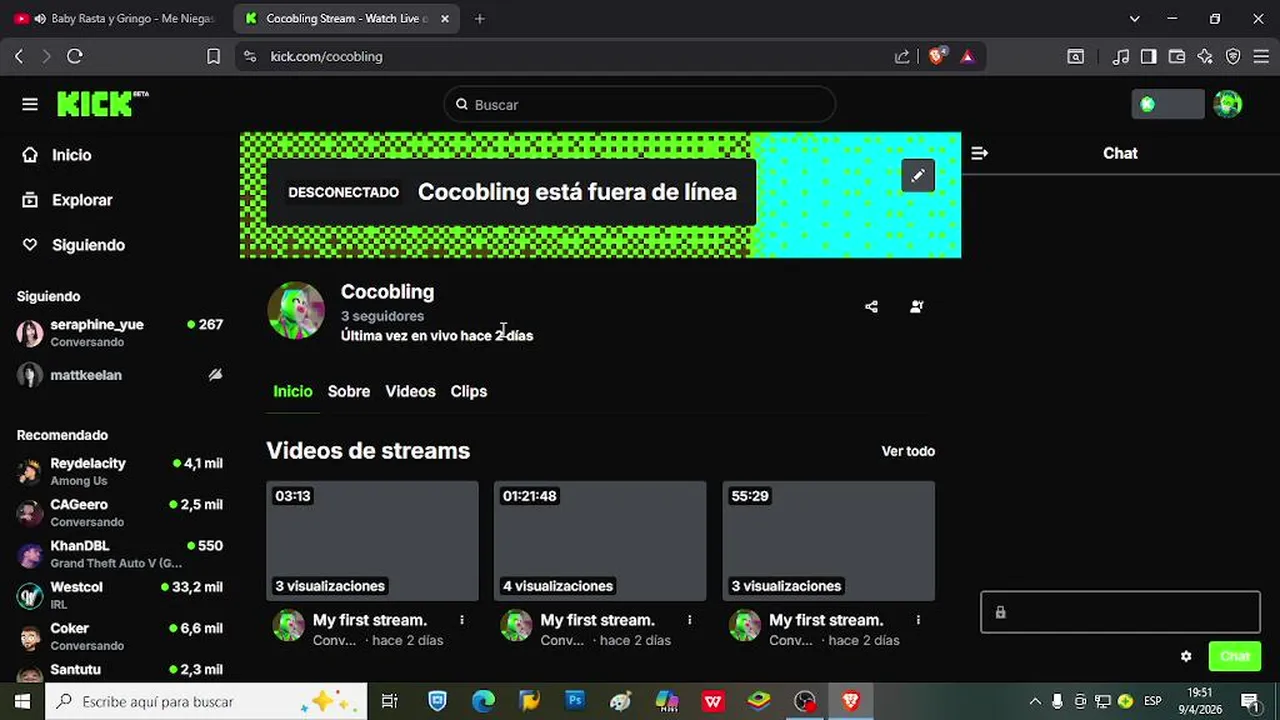Open Explorar in the sidebar
This screenshot has width=1280, height=720.
coord(68,200)
